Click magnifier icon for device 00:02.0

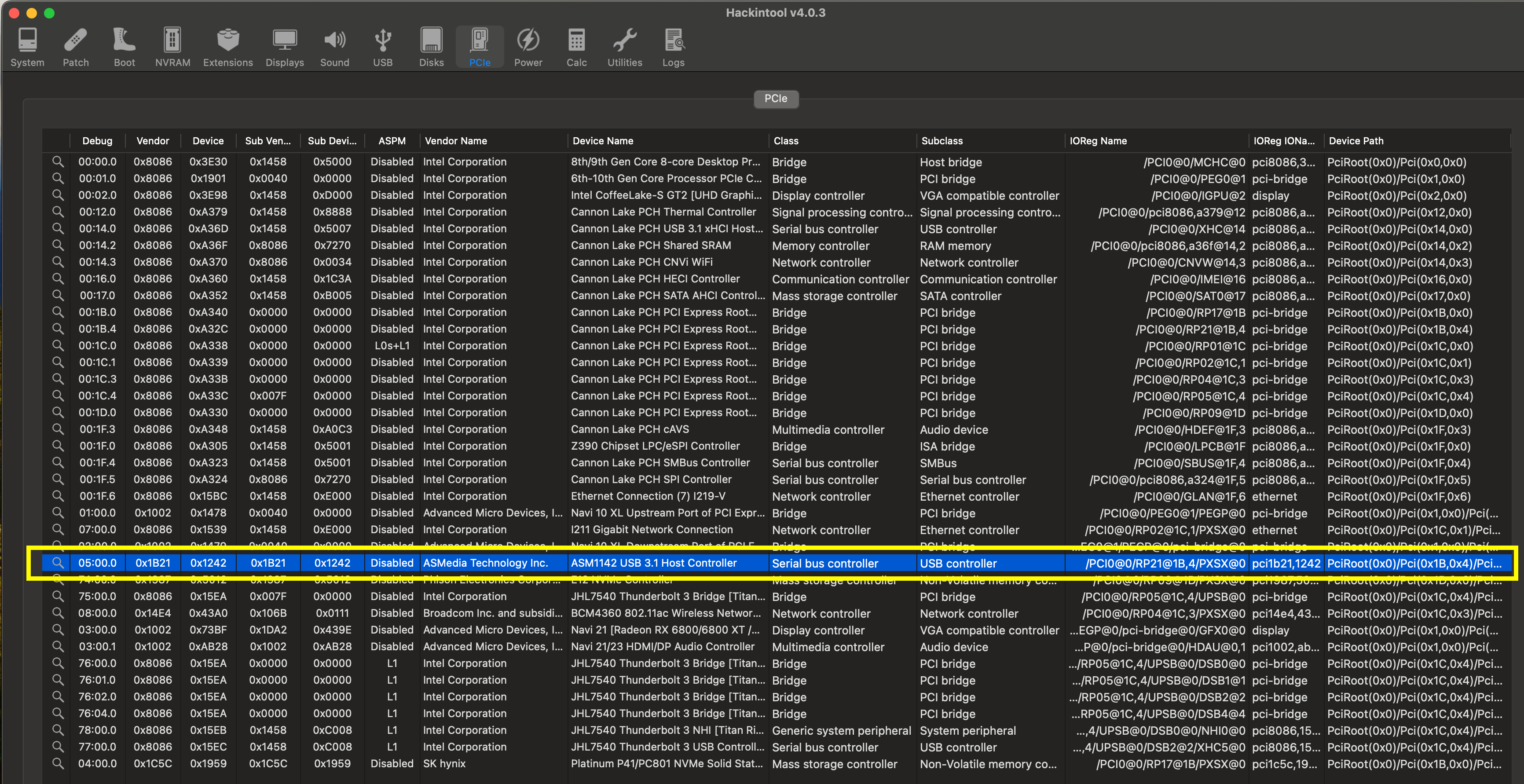[x=57, y=194]
